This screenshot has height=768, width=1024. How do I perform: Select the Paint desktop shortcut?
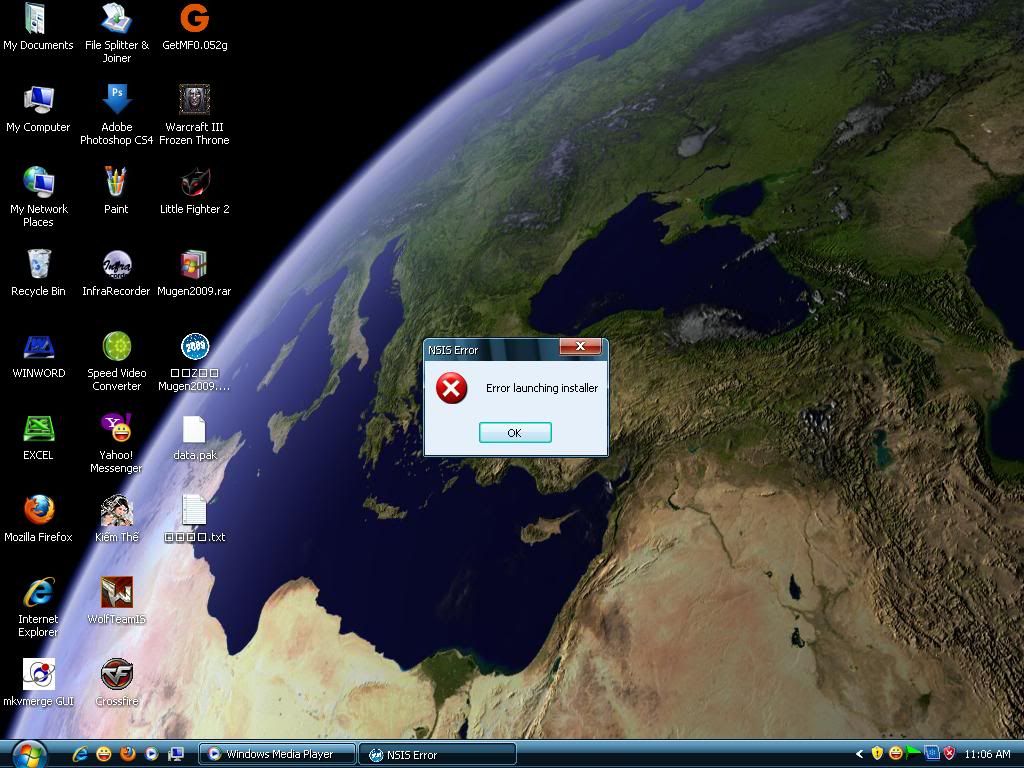coord(116,191)
